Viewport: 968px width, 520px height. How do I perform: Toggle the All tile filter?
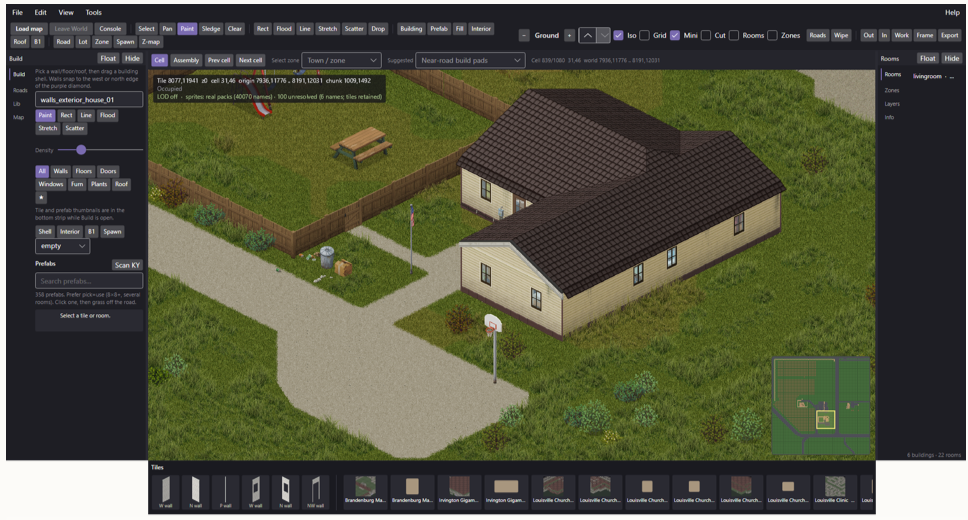coord(42,171)
